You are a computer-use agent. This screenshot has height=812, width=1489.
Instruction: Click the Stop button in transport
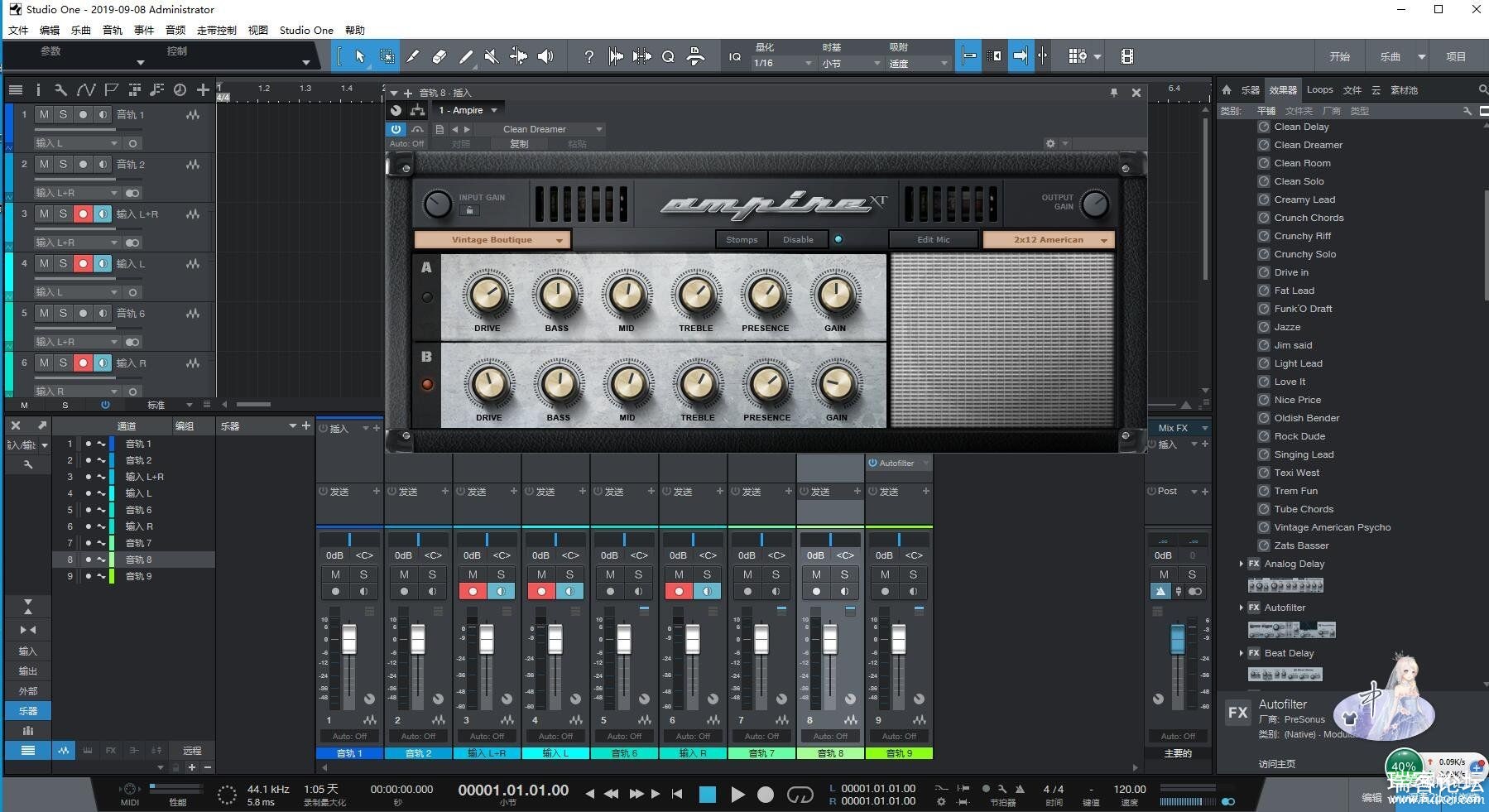coord(708,795)
